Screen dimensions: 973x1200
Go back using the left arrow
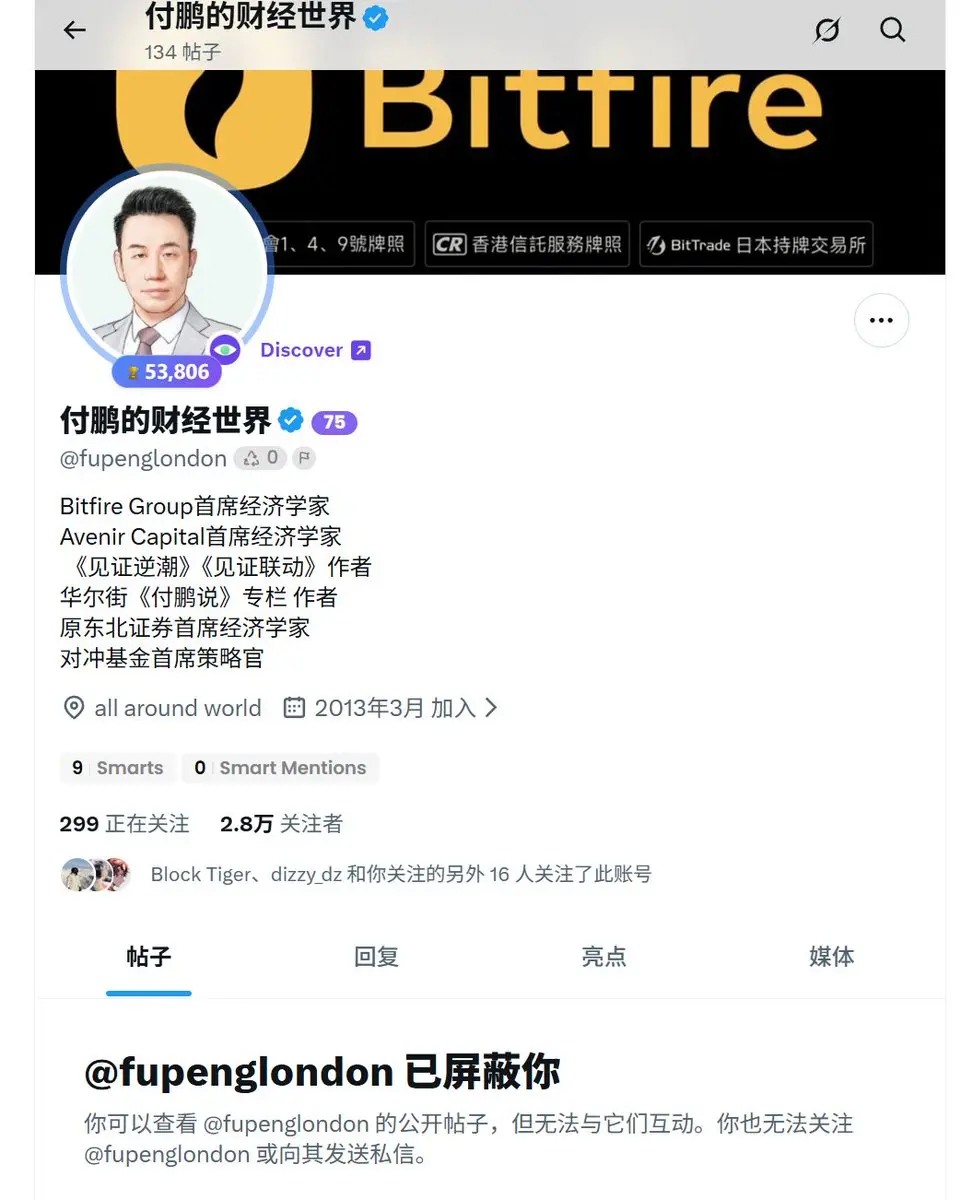point(75,30)
